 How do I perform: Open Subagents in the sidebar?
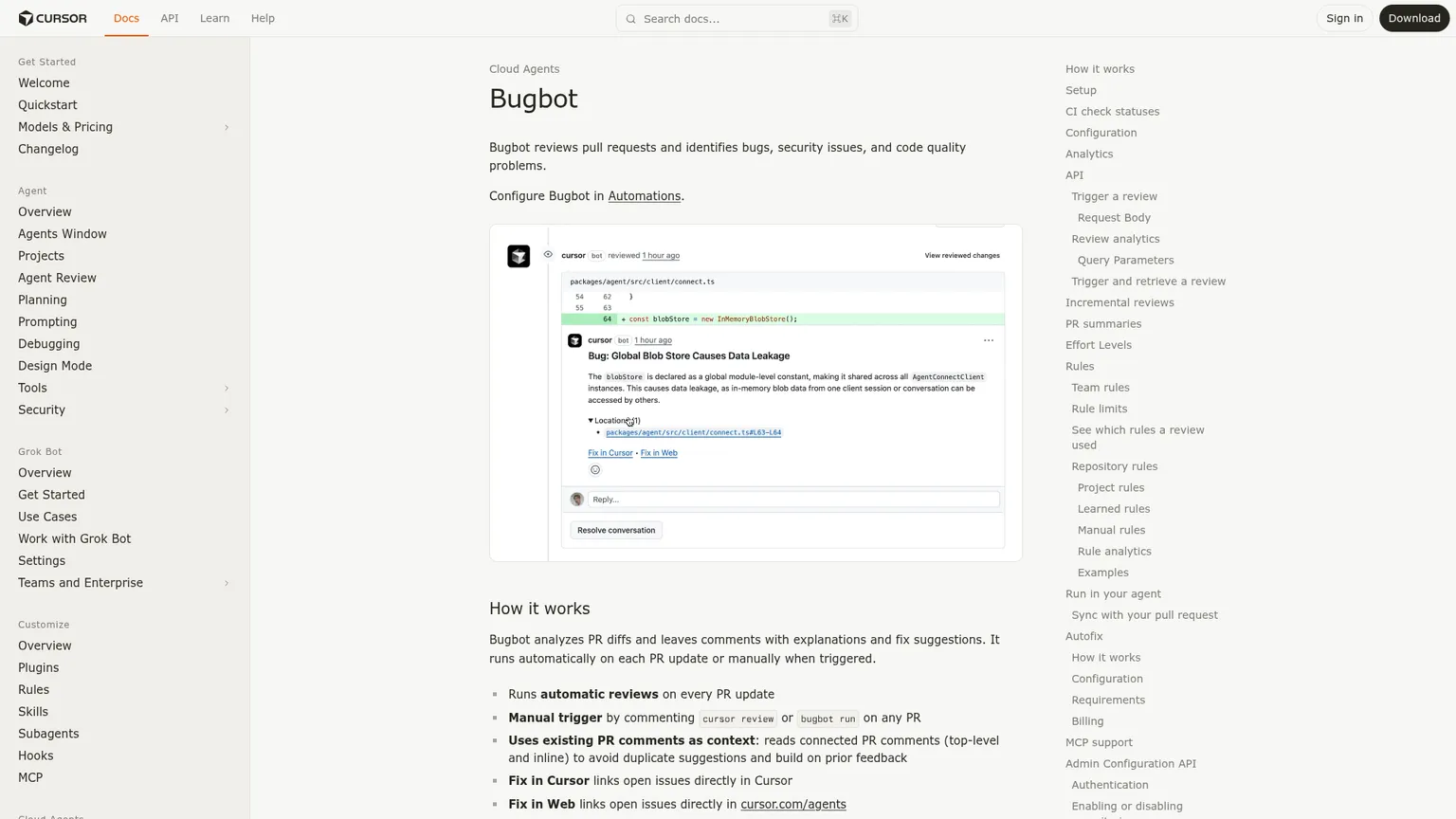48,734
